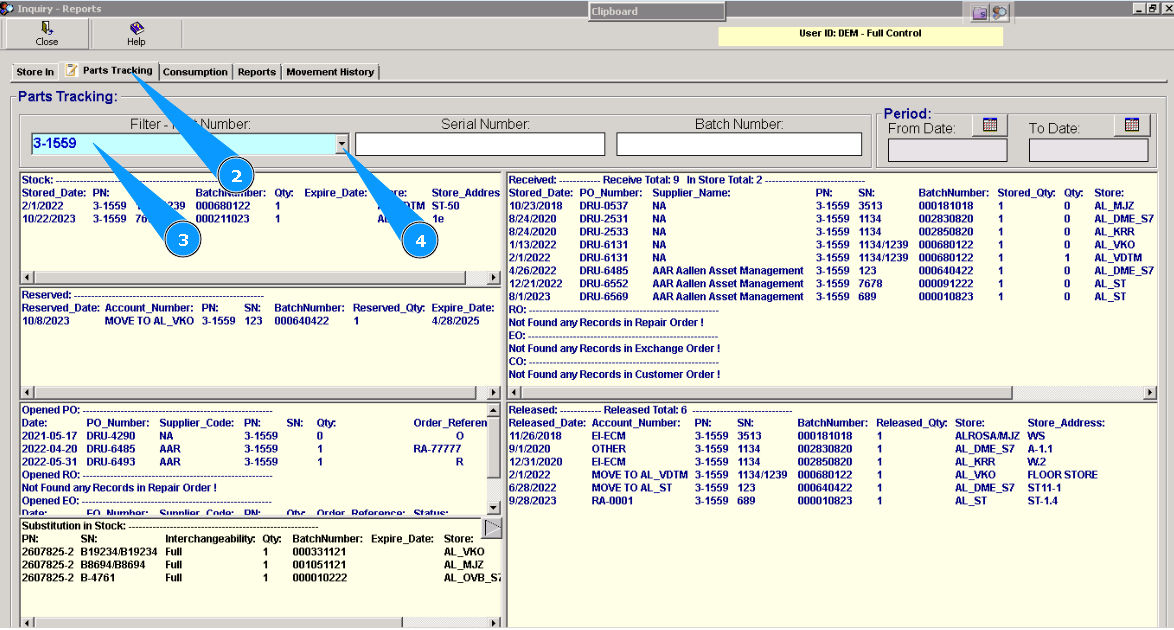
Task: Open Help from the toolbar
Action: coord(136,33)
